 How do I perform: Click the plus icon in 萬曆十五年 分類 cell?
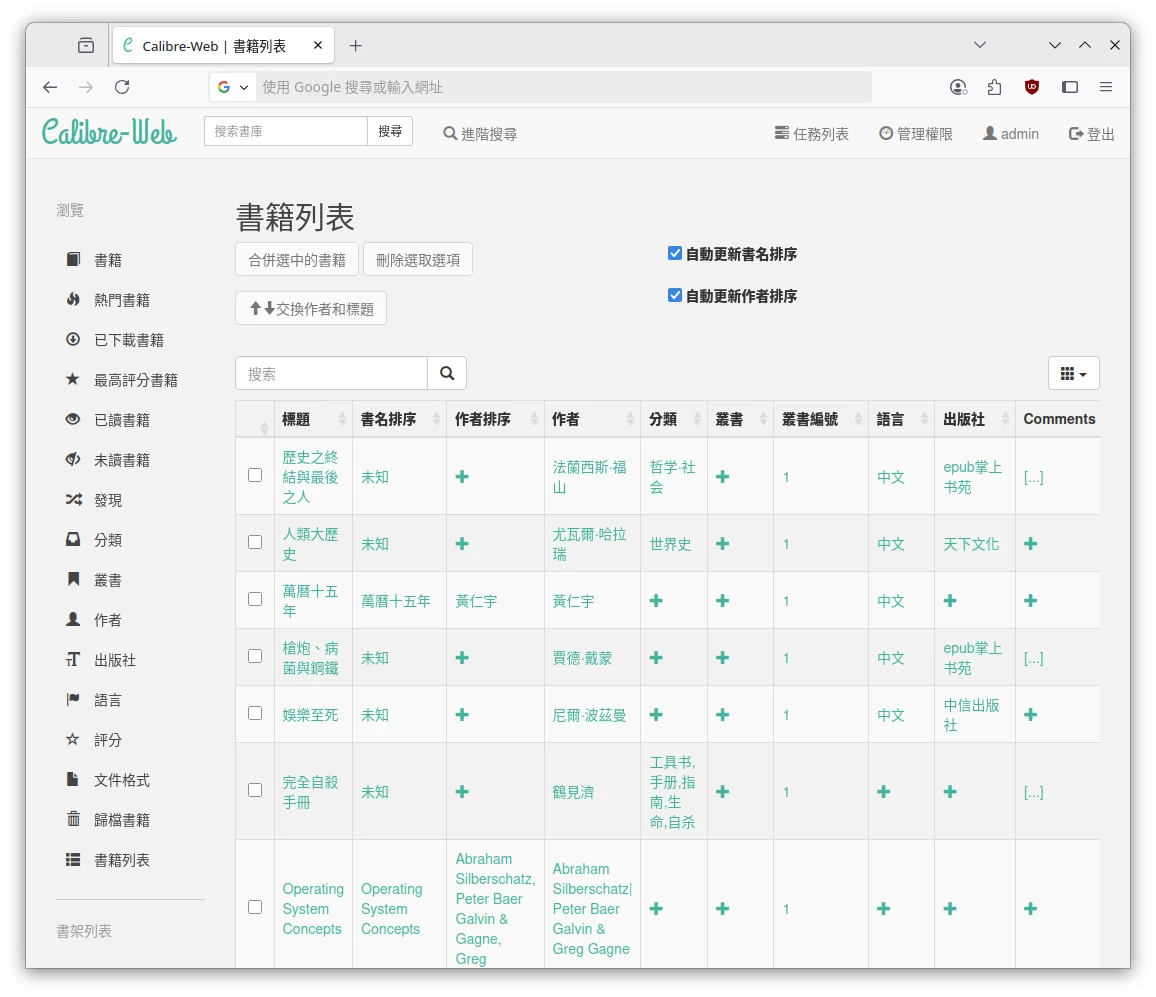pyautogui.click(x=656, y=601)
